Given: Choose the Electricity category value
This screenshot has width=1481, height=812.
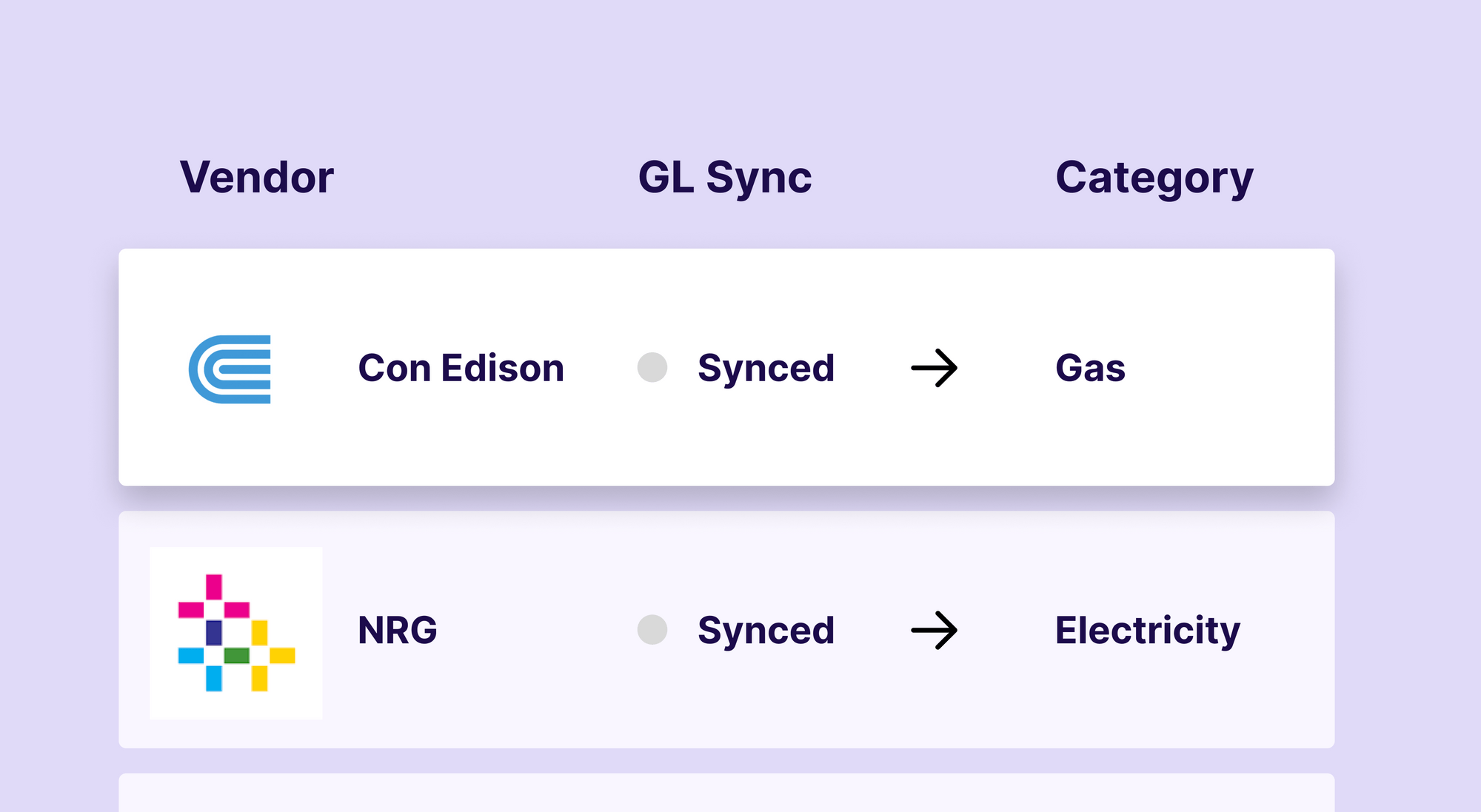Looking at the screenshot, I should tap(1147, 630).
